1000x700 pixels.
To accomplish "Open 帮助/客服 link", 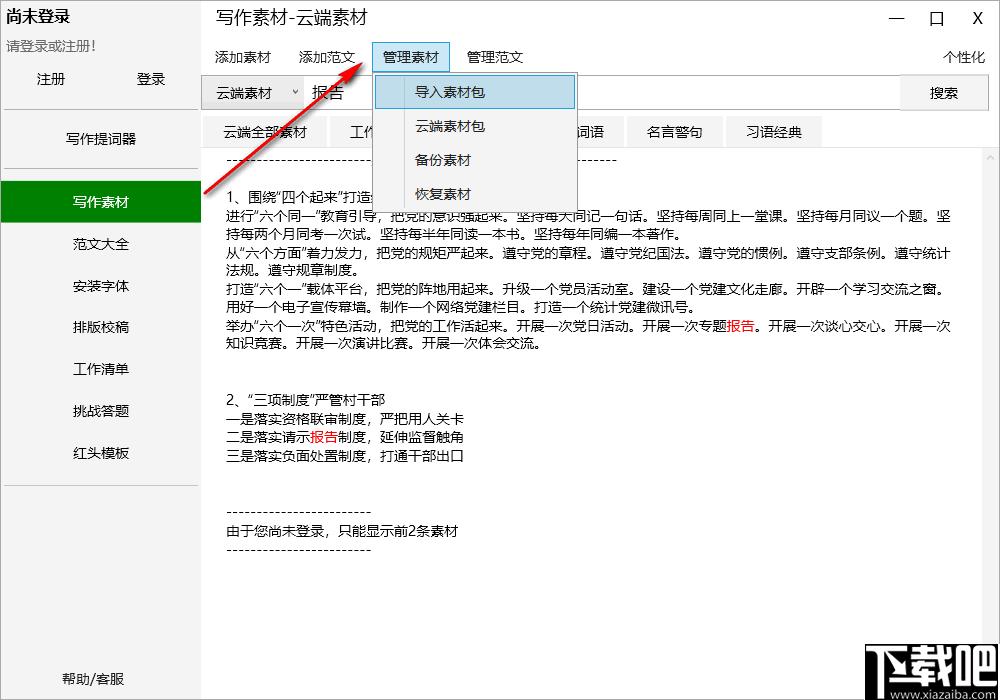I will [x=93, y=679].
